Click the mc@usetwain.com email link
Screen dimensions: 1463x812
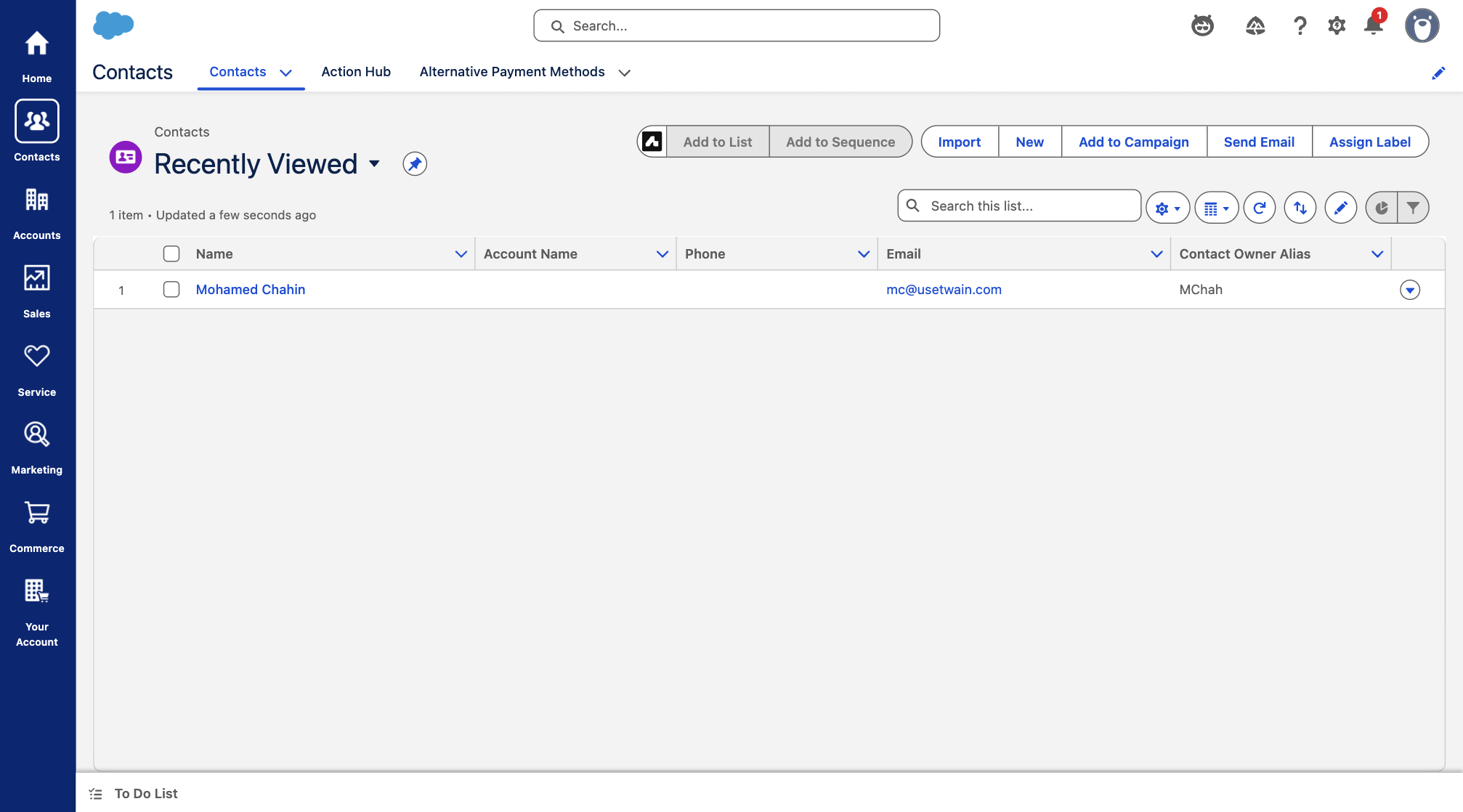pyautogui.click(x=944, y=289)
